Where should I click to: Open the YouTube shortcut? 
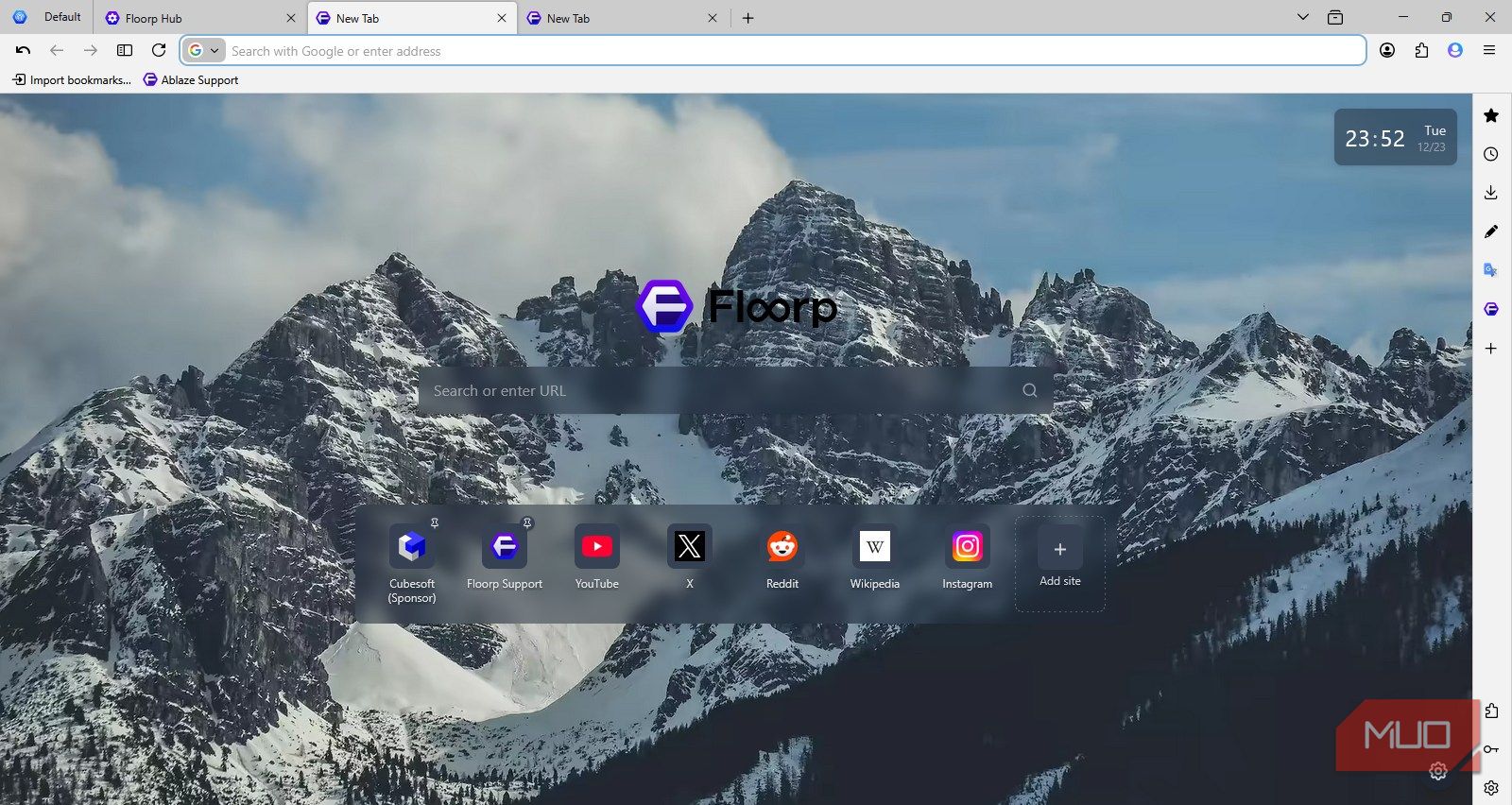[x=597, y=559]
